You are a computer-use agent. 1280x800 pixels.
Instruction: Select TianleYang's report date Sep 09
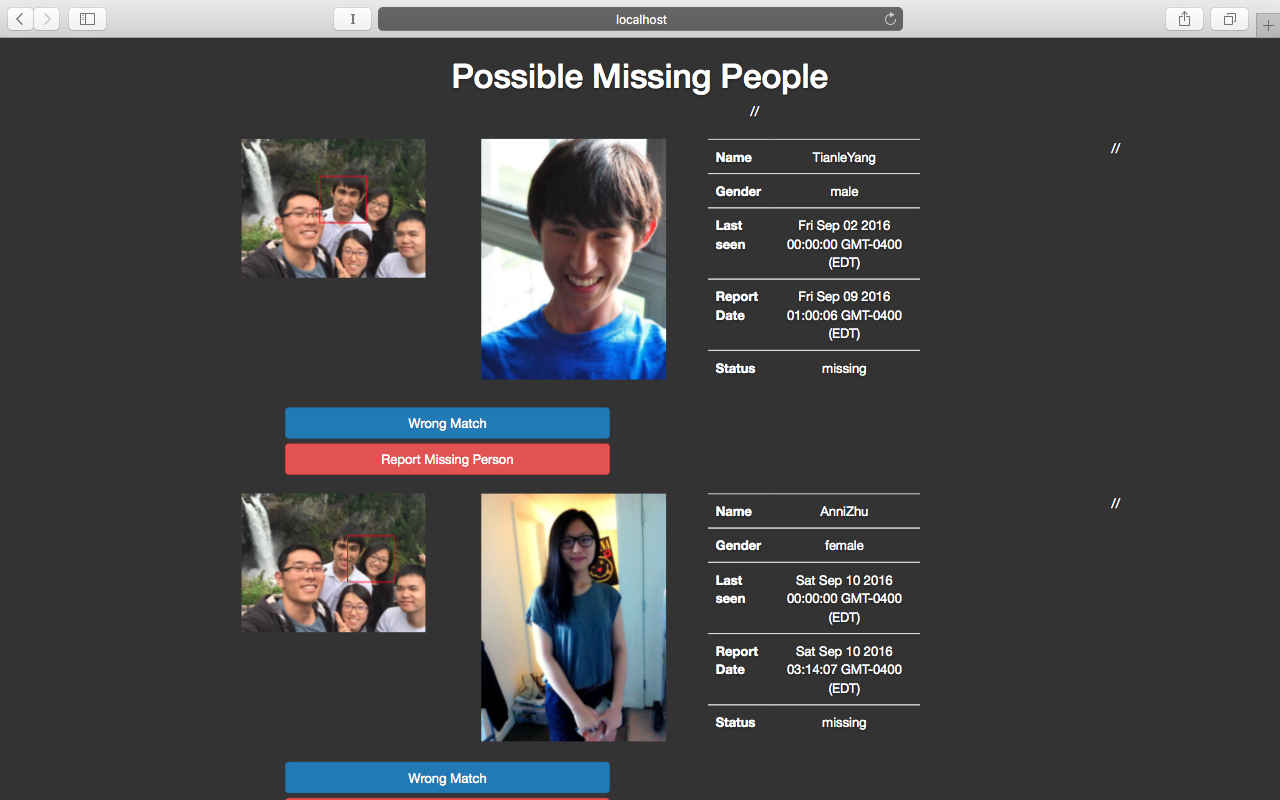click(x=844, y=315)
